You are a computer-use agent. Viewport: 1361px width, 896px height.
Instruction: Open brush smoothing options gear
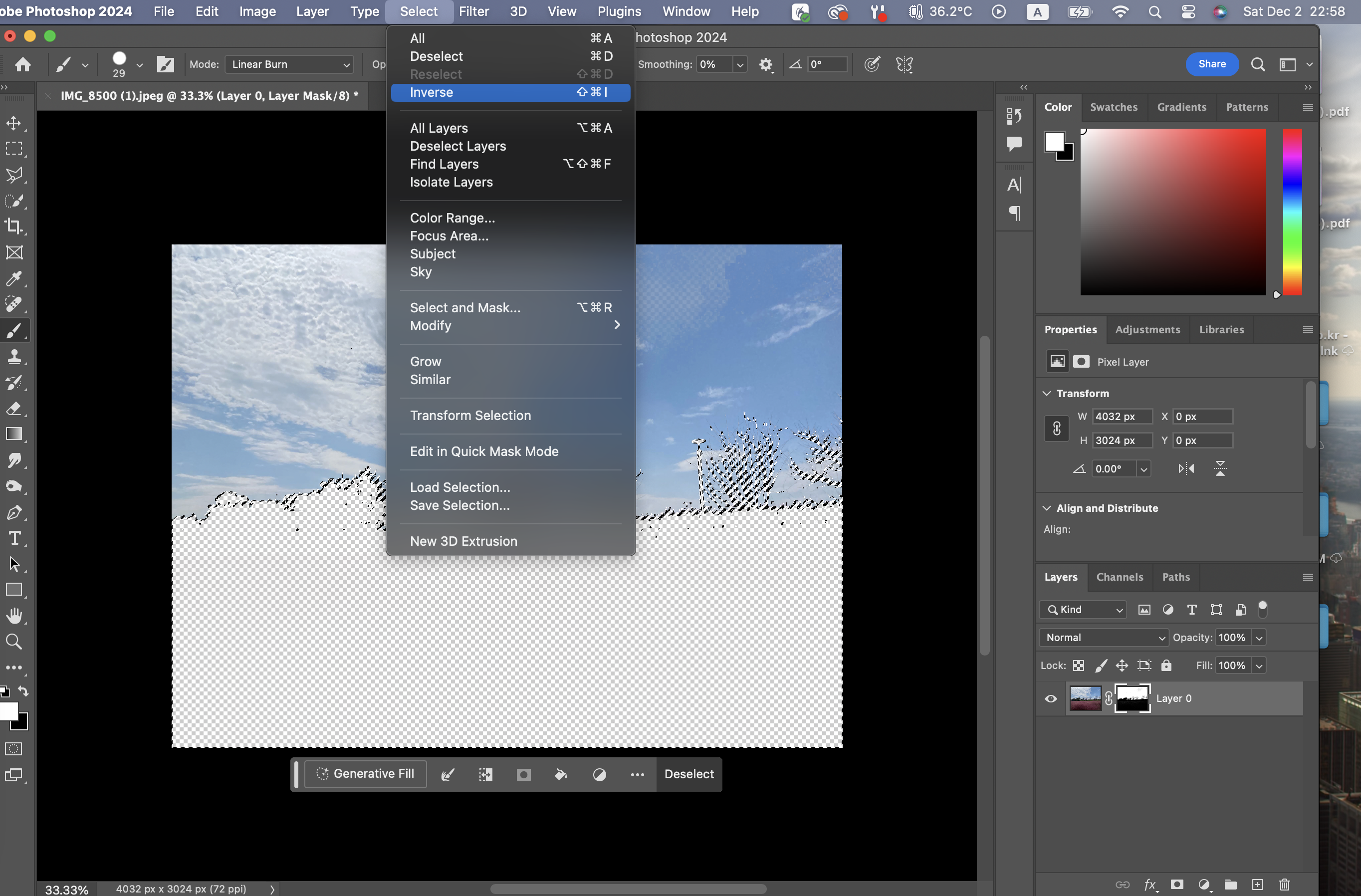pos(766,65)
